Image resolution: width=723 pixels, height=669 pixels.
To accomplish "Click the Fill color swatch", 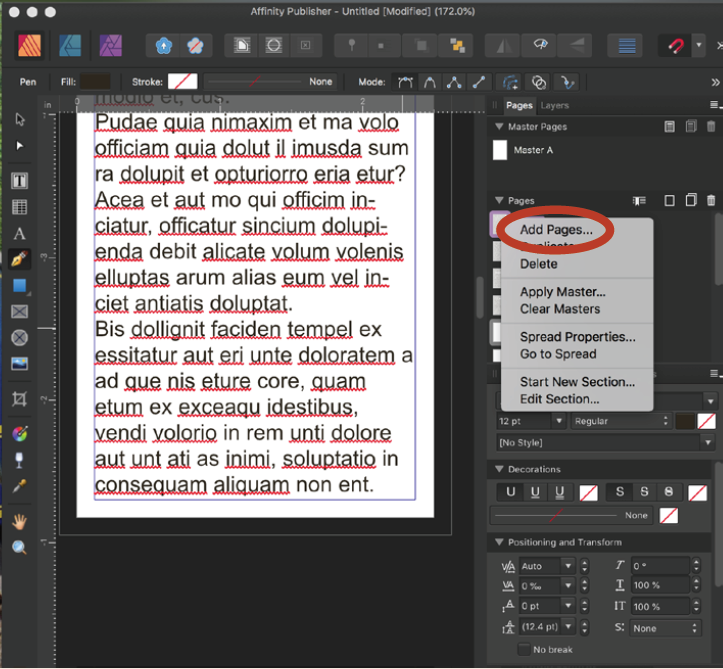I will 97,81.
